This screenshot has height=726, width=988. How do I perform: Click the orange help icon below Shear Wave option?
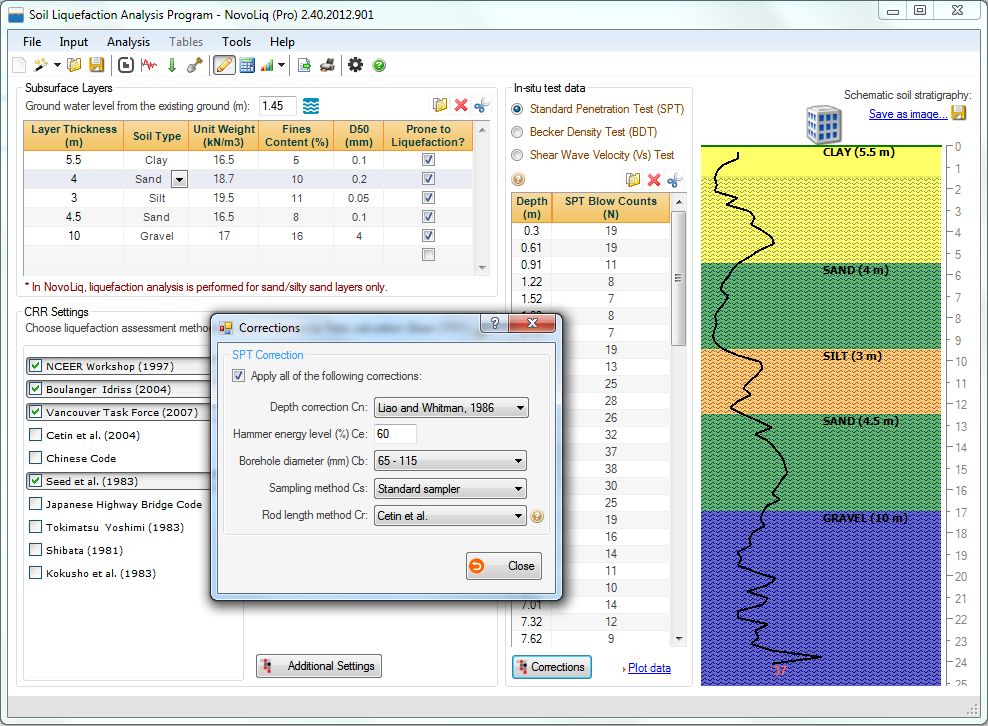(518, 180)
